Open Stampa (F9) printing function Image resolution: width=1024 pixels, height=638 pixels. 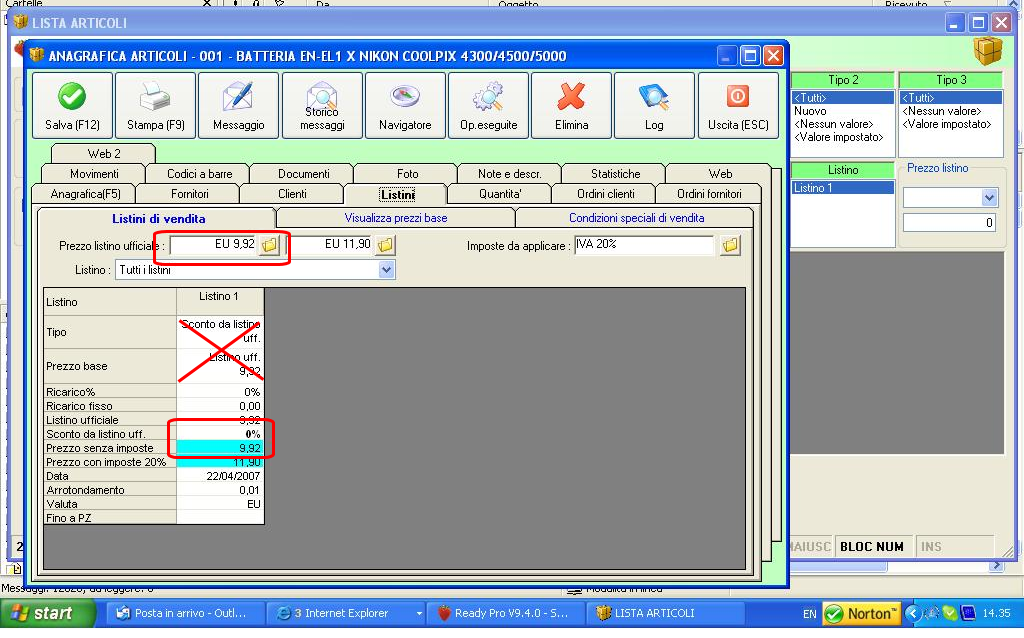click(154, 104)
